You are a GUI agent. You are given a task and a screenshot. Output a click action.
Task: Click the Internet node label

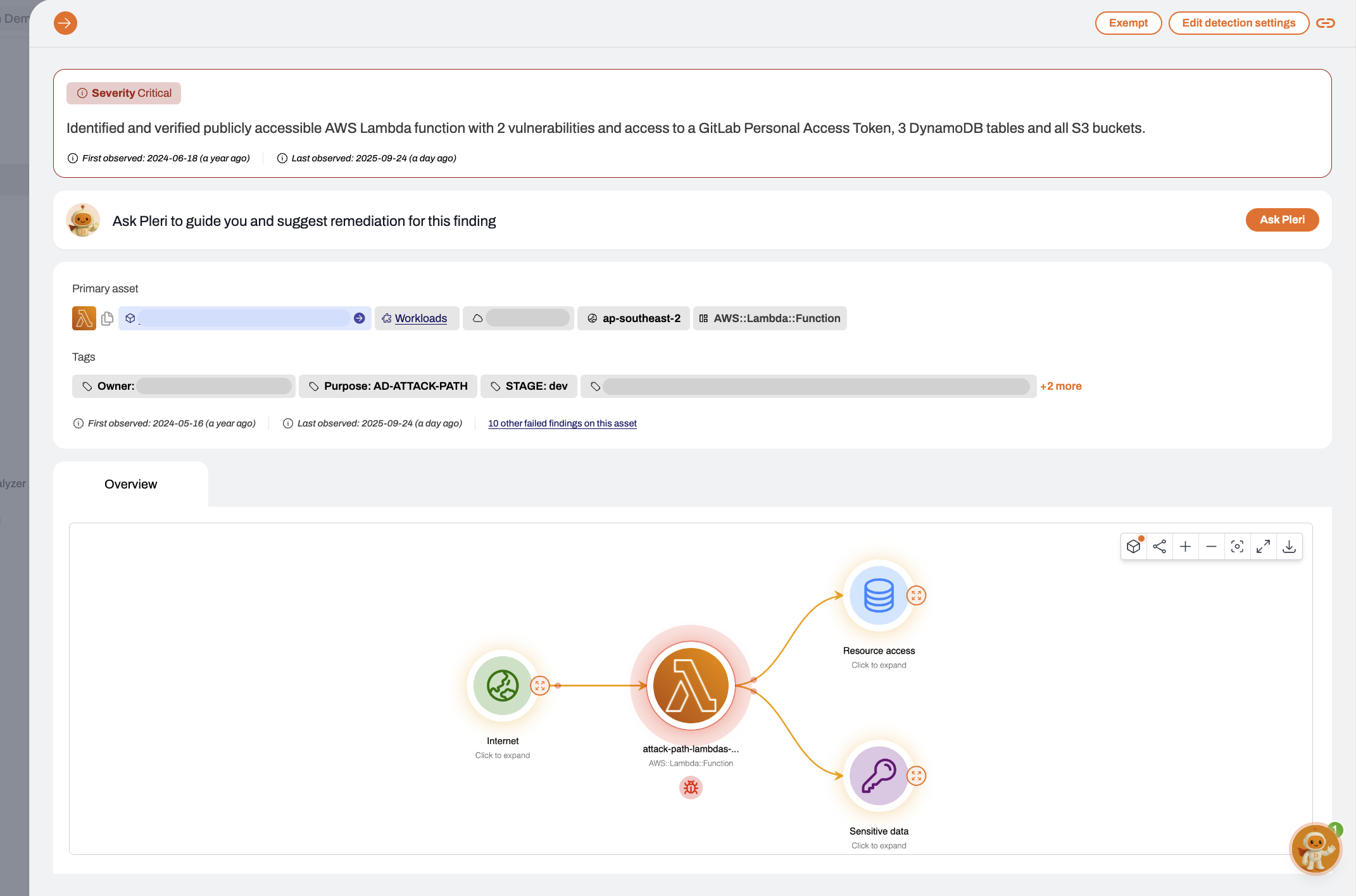(503, 741)
